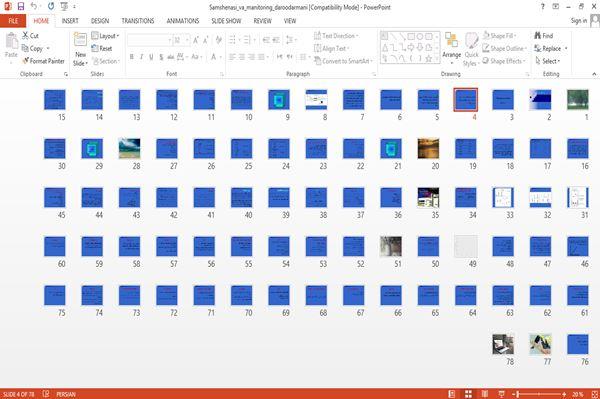Start slideshow from the quick access toolbar icon

64,7
